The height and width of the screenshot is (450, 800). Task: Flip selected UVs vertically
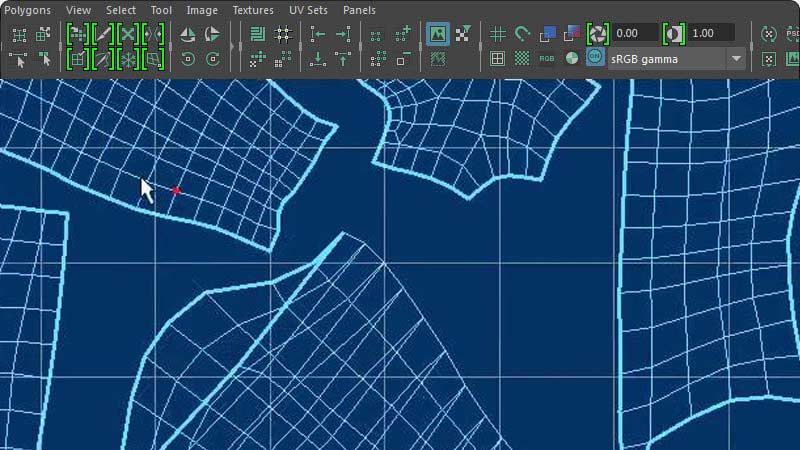(x=212, y=34)
